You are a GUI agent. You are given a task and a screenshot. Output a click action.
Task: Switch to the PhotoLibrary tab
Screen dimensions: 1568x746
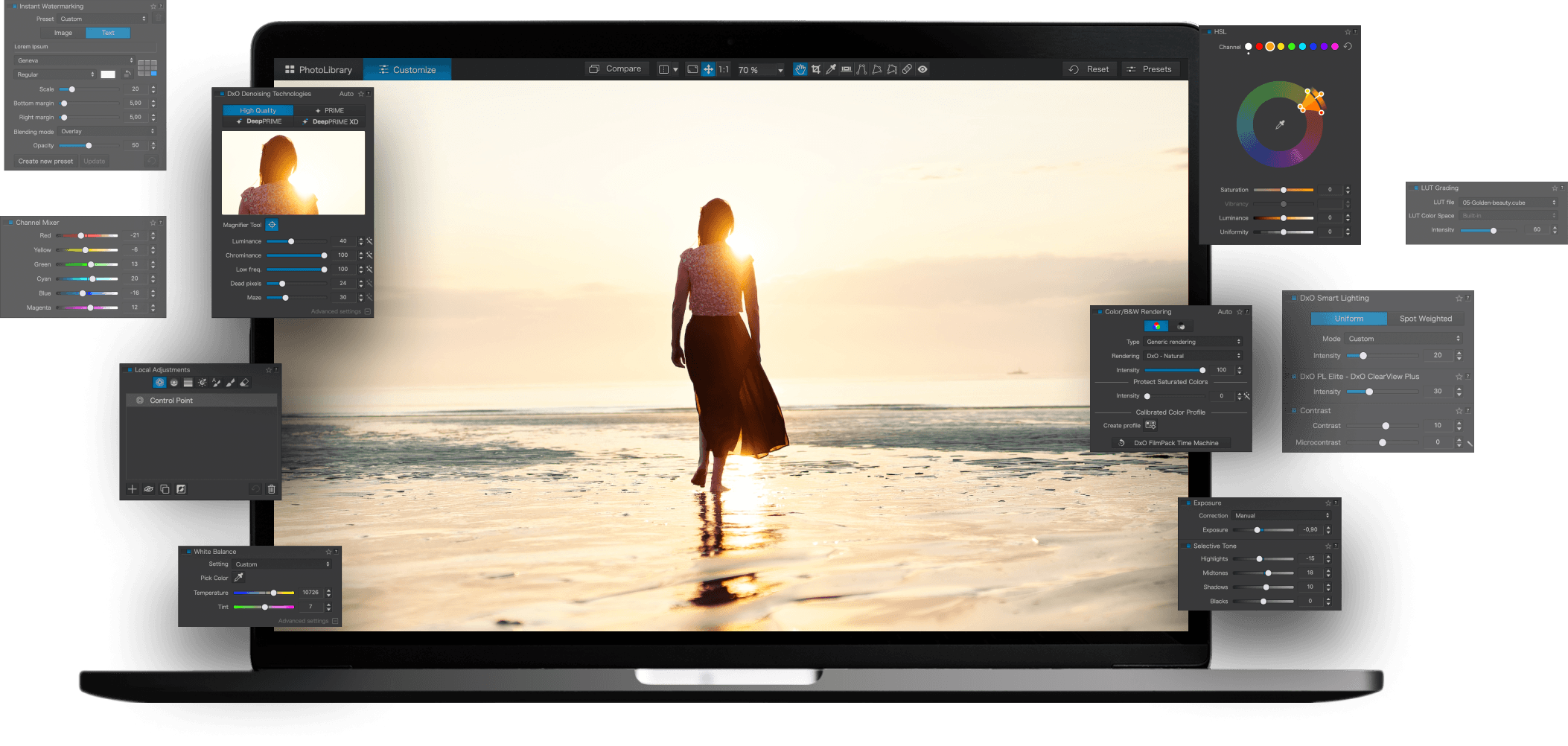(x=319, y=70)
